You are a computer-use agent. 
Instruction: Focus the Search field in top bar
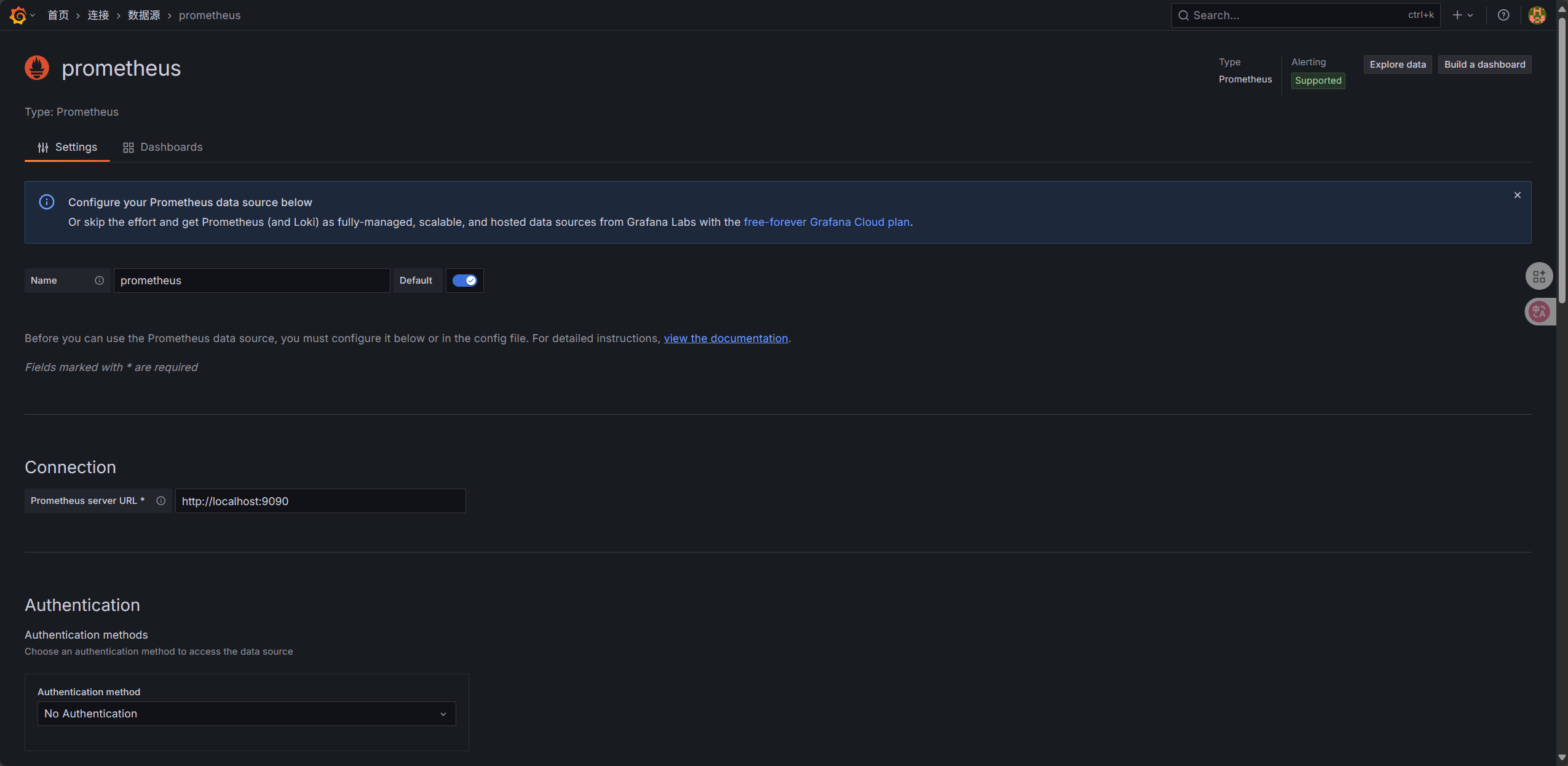point(1305,15)
